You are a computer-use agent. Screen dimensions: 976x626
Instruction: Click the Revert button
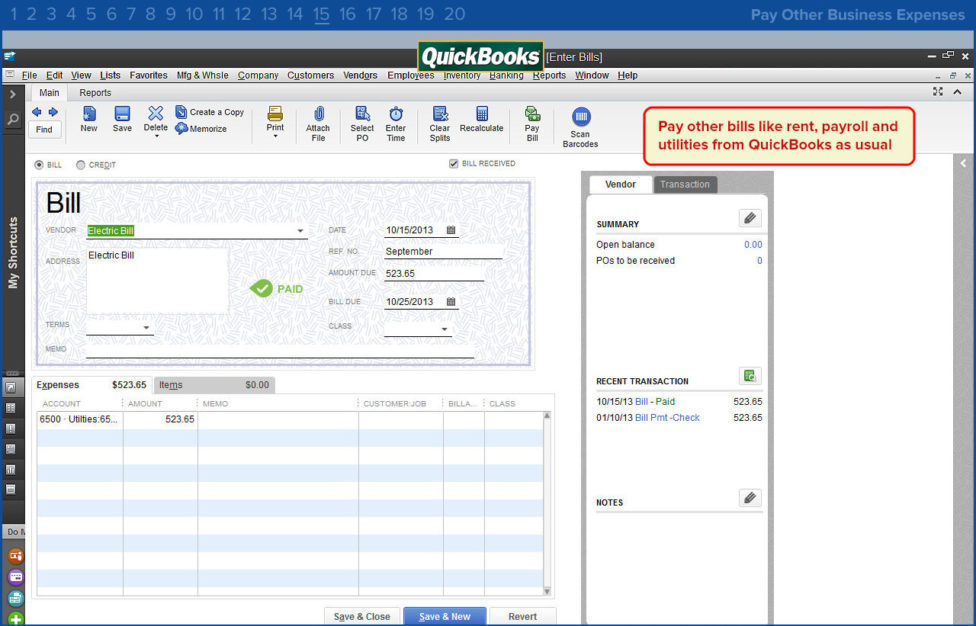click(x=522, y=617)
